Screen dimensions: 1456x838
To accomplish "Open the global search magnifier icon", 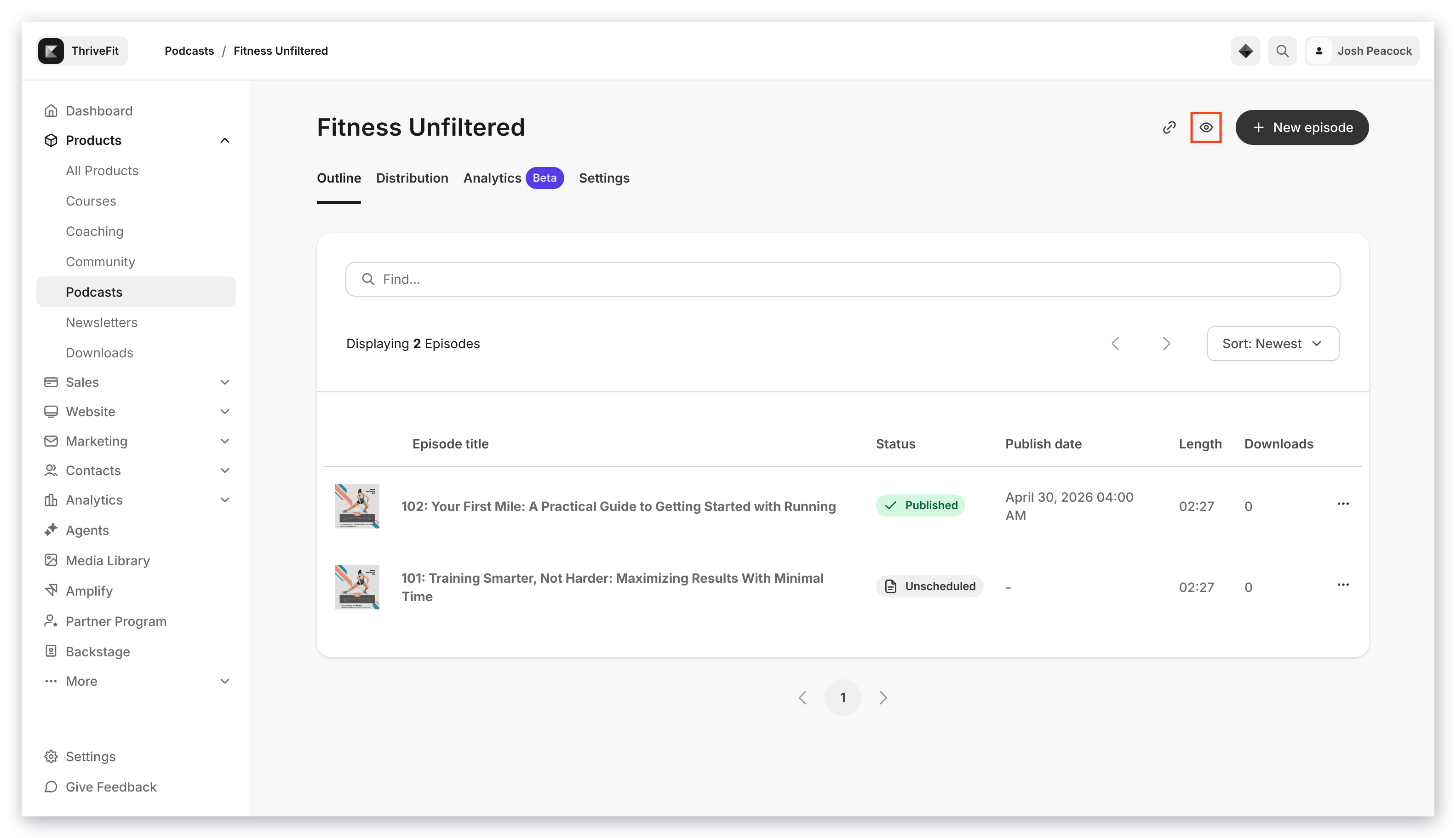I will point(1282,51).
